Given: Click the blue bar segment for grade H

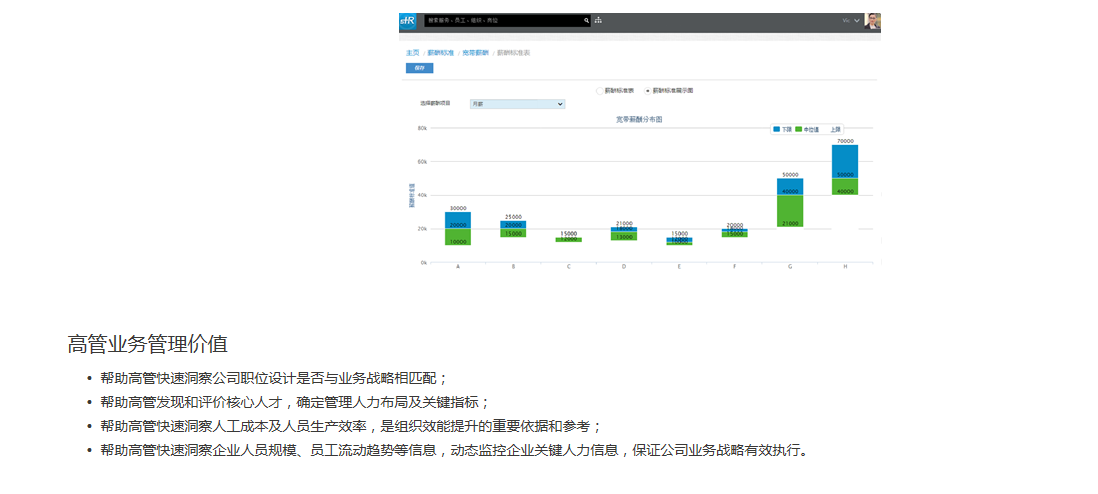Looking at the screenshot, I should coord(845,159).
